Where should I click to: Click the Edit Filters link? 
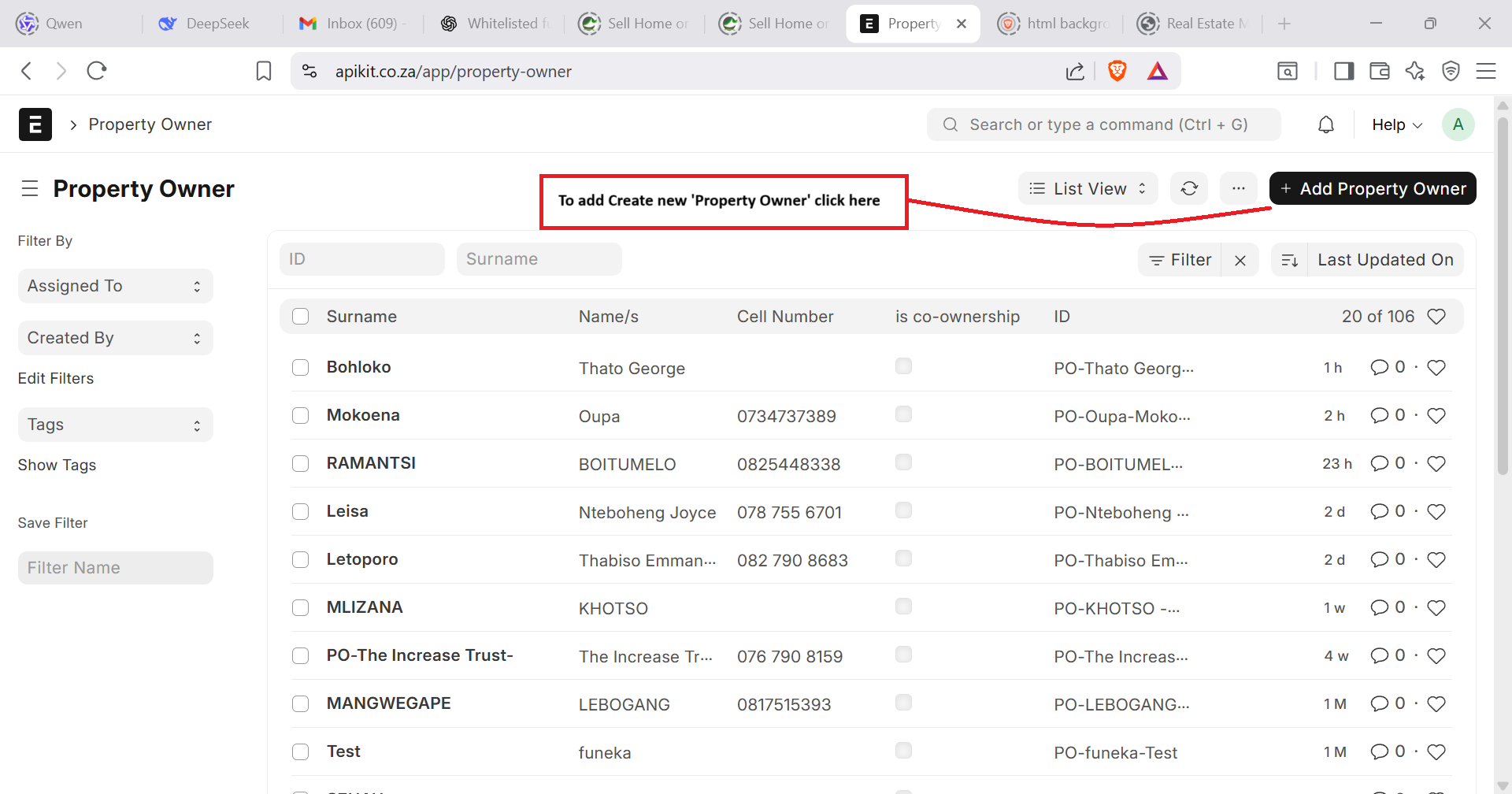tap(56, 378)
